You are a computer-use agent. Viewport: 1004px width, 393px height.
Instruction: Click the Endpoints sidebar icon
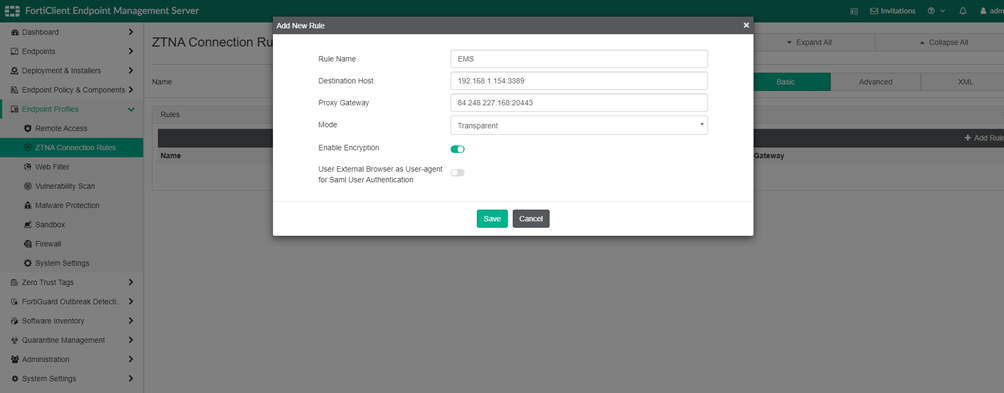[x=15, y=51]
